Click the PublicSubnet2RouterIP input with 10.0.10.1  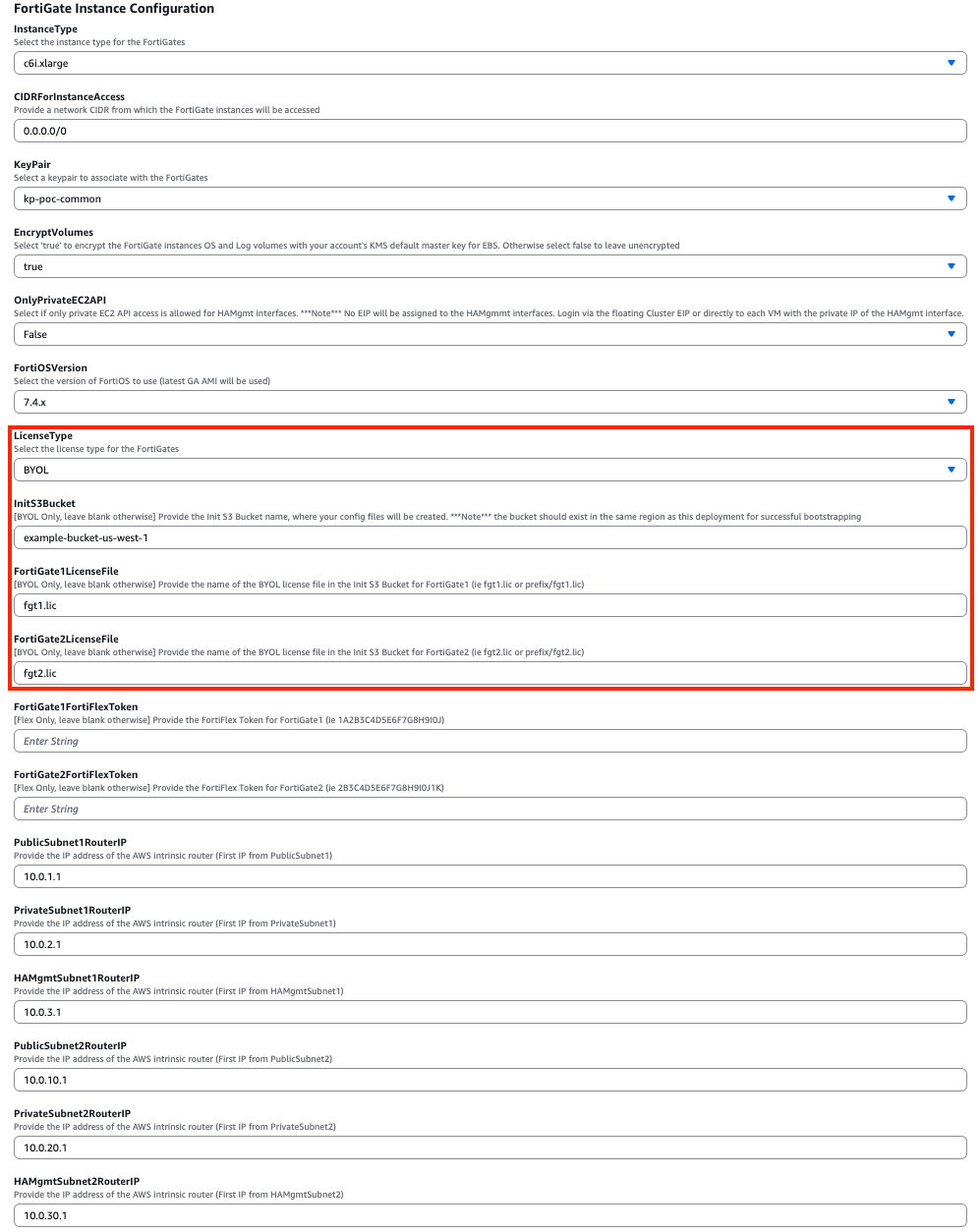tap(490, 1080)
